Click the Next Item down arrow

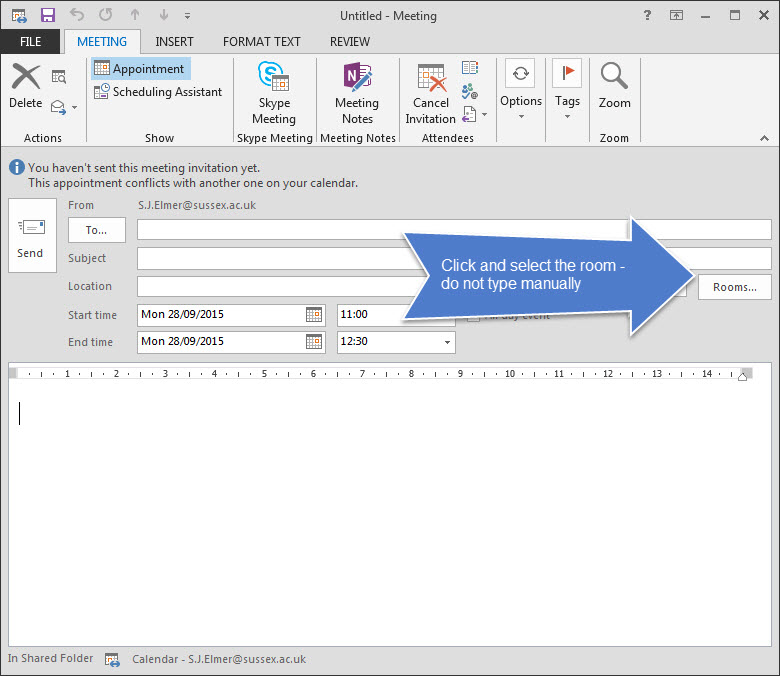(x=164, y=15)
